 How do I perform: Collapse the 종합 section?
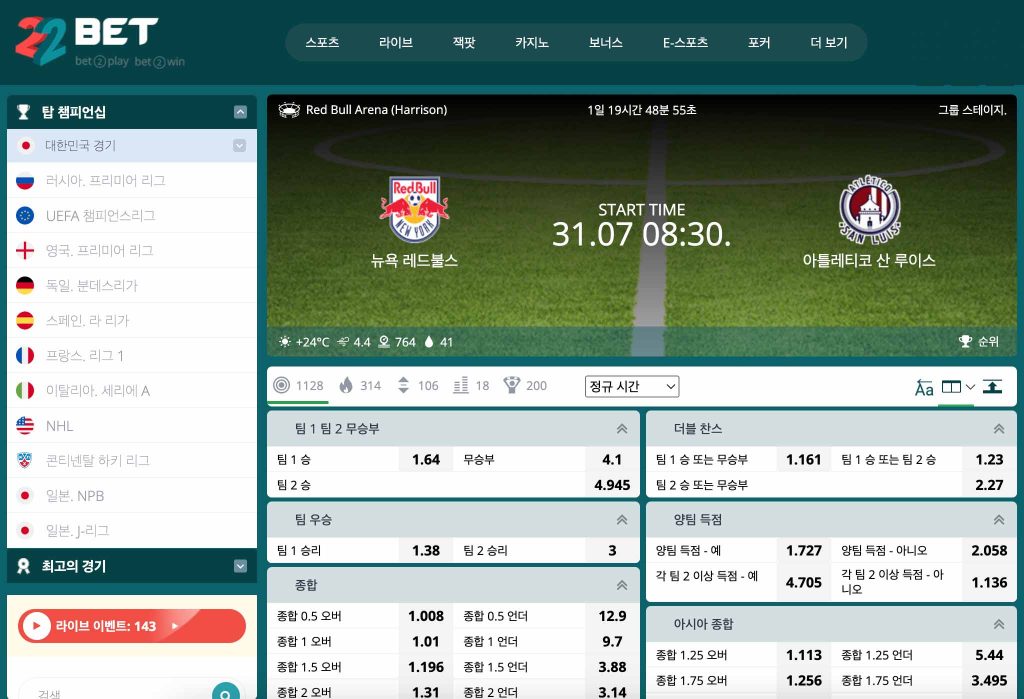coord(622,585)
